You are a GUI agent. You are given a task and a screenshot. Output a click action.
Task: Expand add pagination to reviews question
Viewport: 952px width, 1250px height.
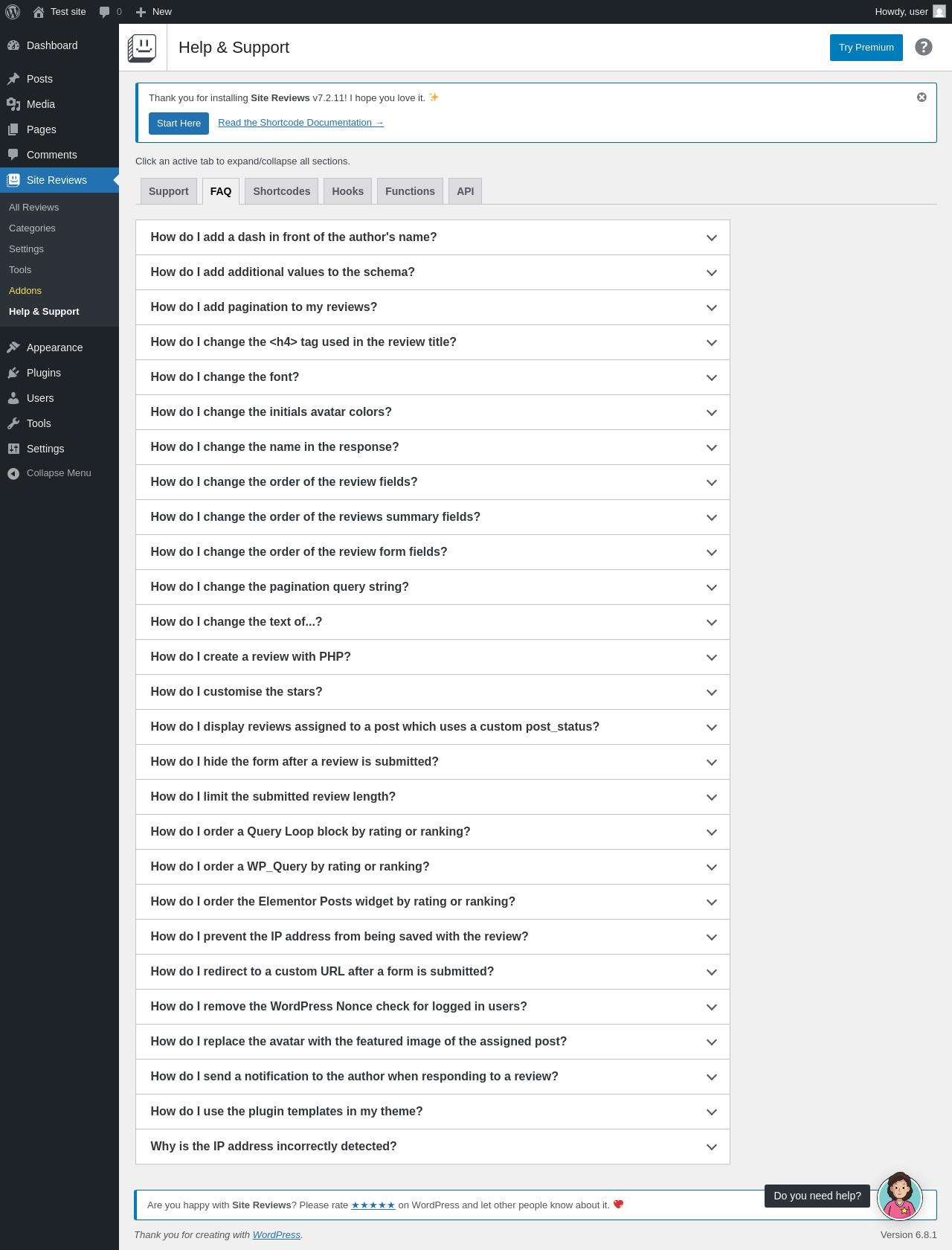click(433, 307)
